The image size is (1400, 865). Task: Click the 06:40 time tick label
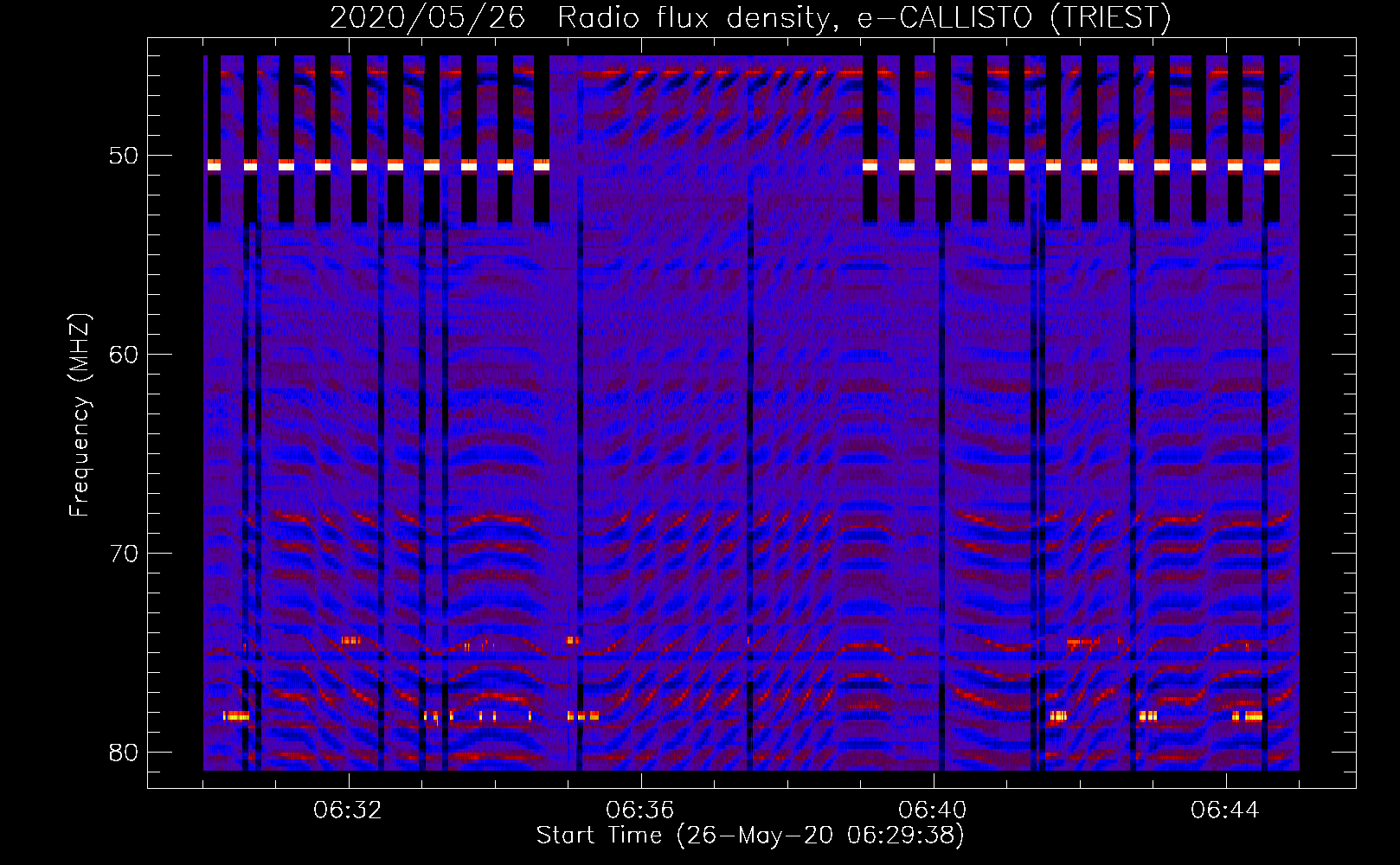(x=933, y=811)
